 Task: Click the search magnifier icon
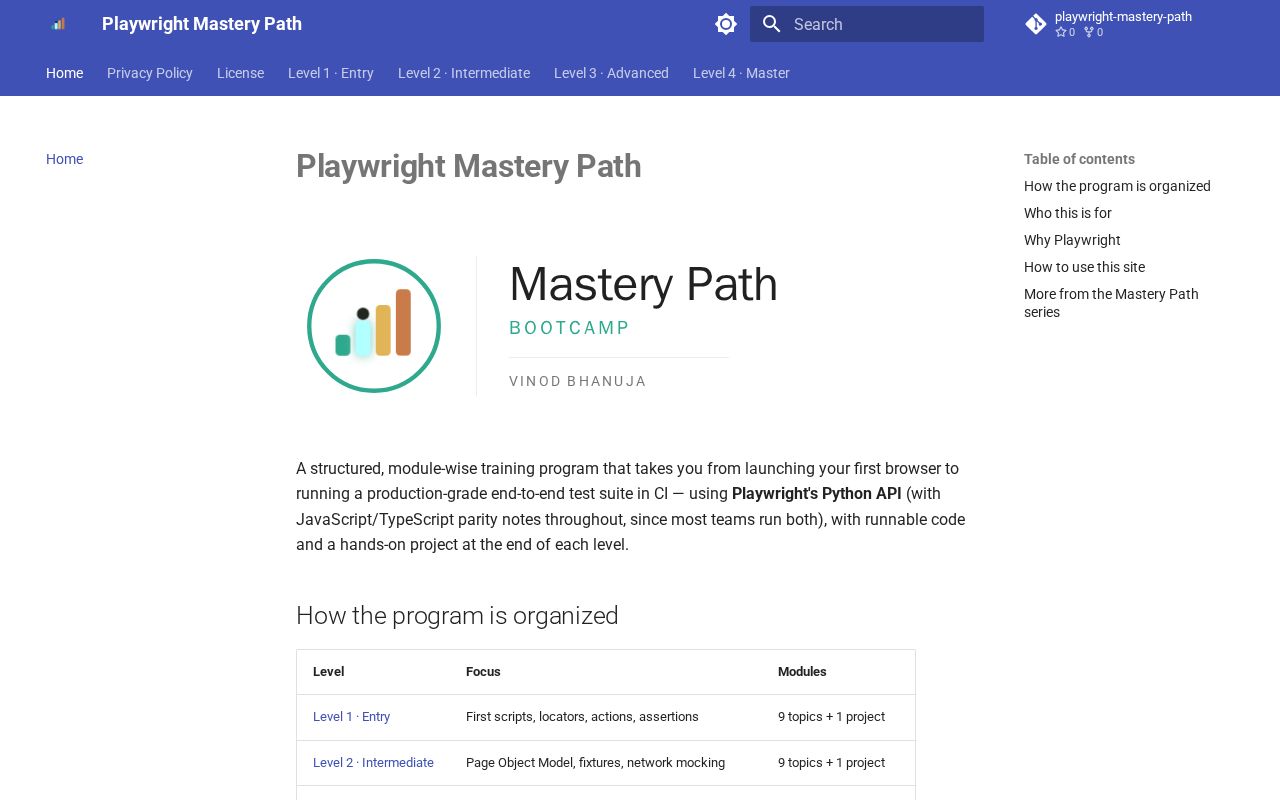tap(771, 24)
